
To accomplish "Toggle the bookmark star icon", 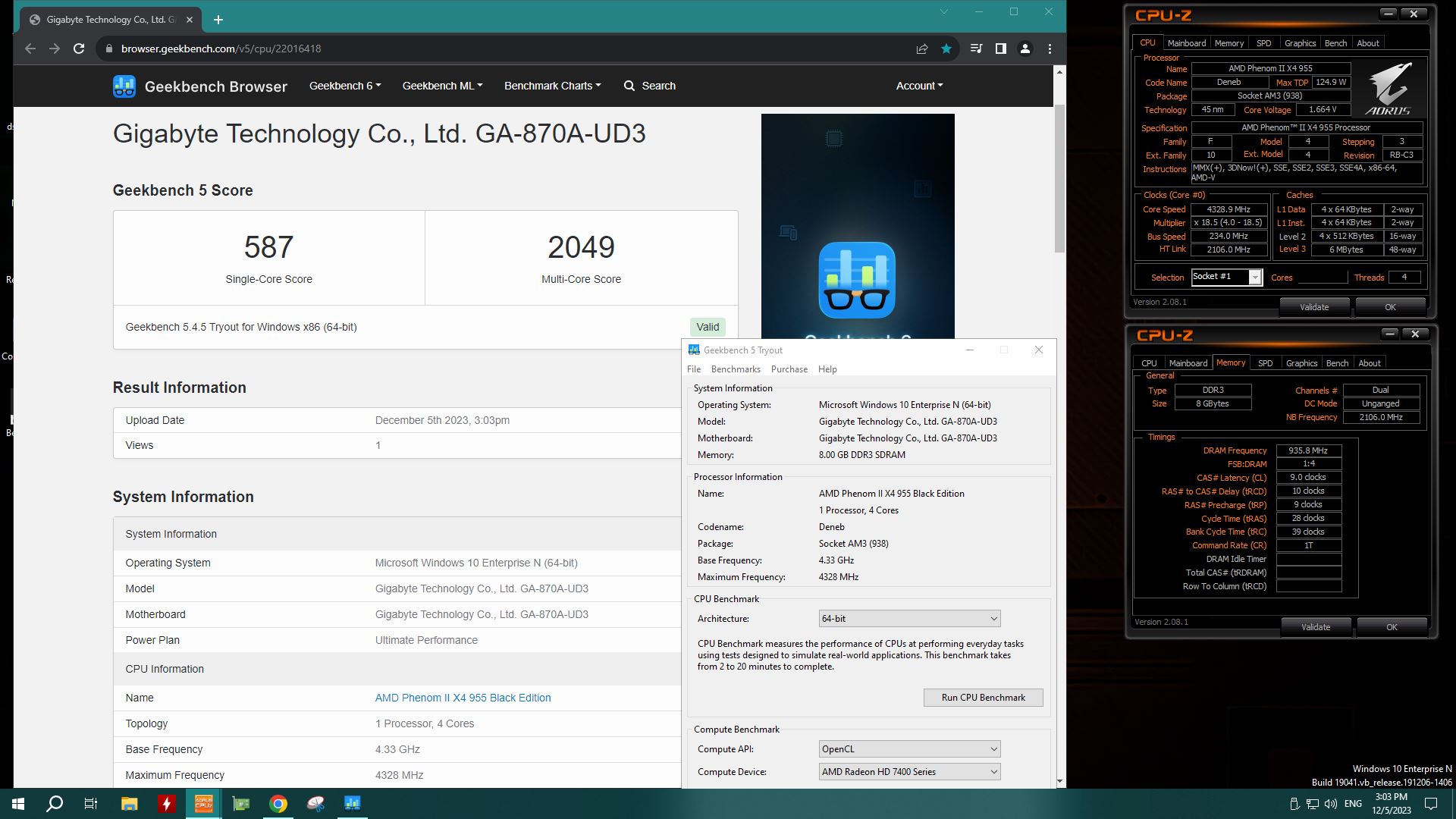I will (946, 49).
